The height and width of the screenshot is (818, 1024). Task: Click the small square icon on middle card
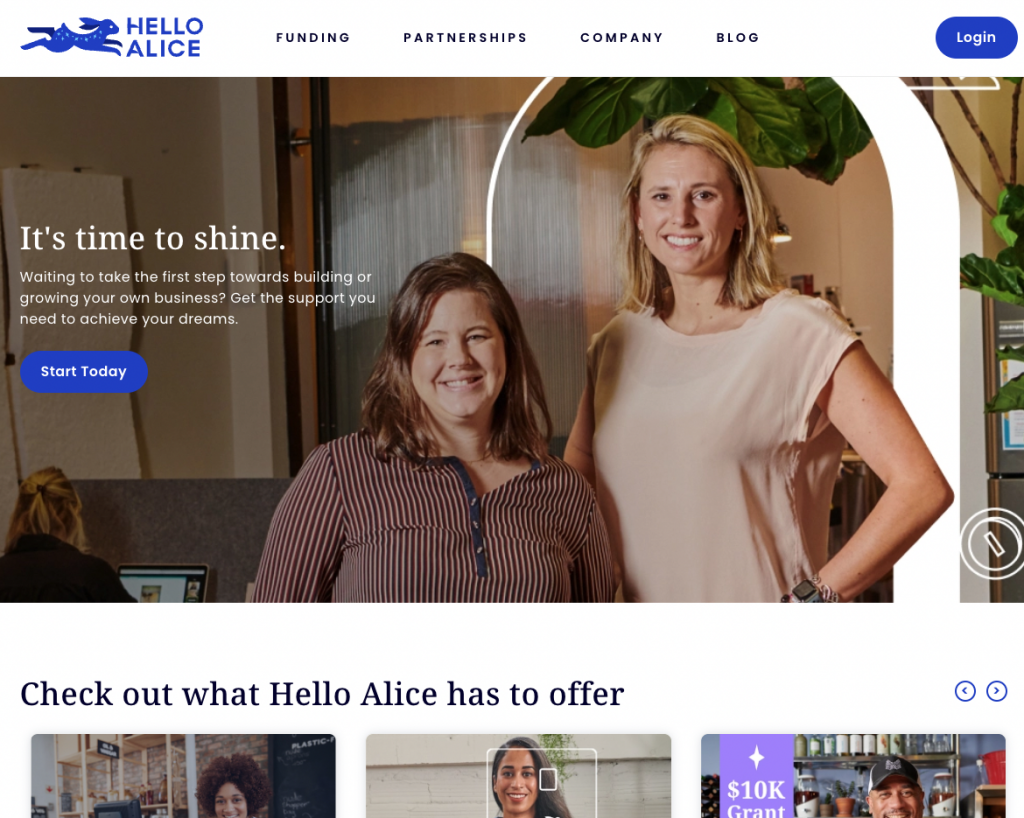point(548,779)
